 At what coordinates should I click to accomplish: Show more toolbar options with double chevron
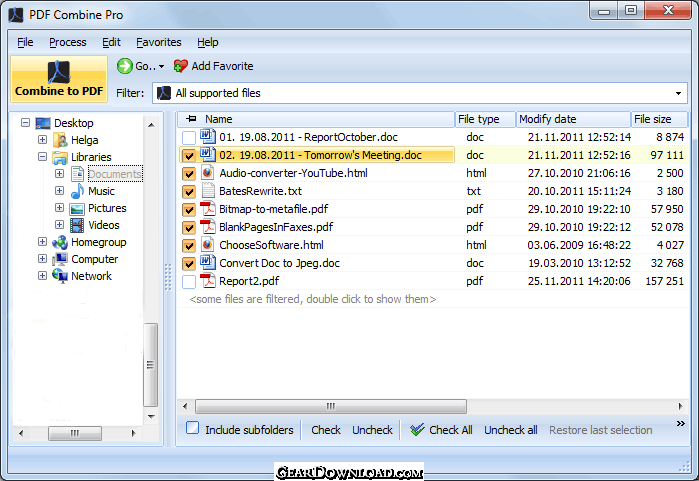point(680,423)
